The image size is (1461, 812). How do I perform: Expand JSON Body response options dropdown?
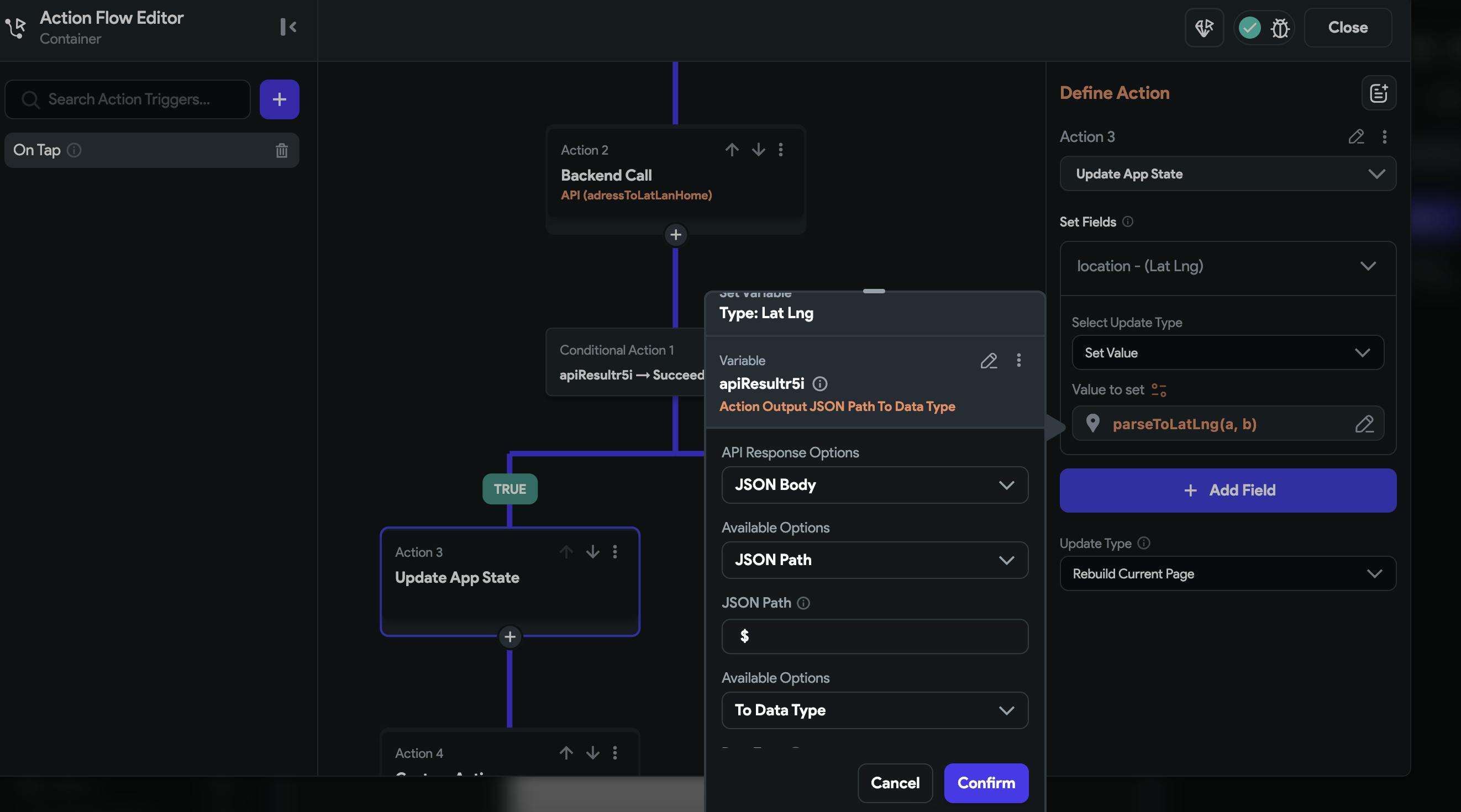[874, 485]
